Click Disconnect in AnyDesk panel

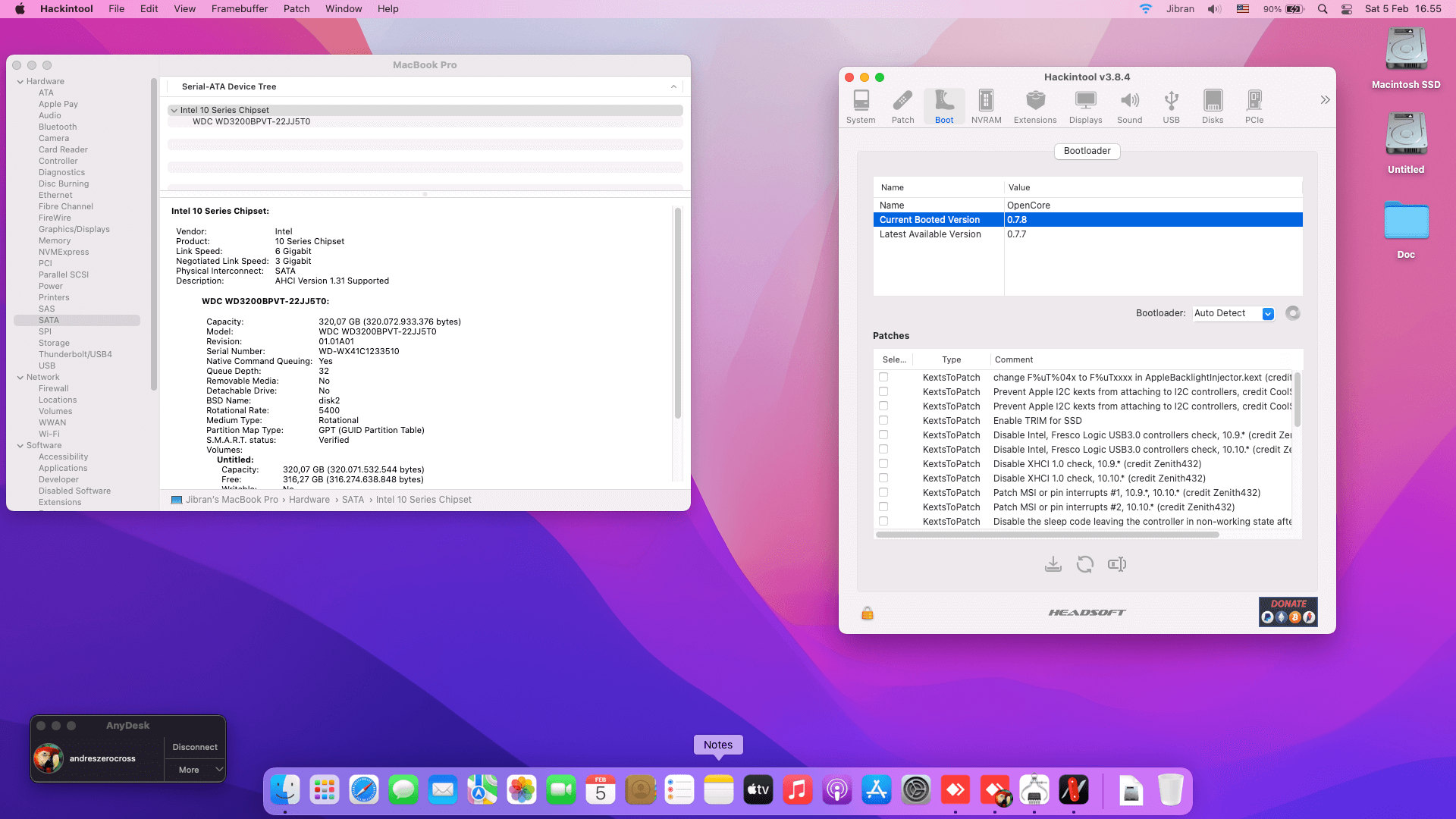click(x=195, y=747)
